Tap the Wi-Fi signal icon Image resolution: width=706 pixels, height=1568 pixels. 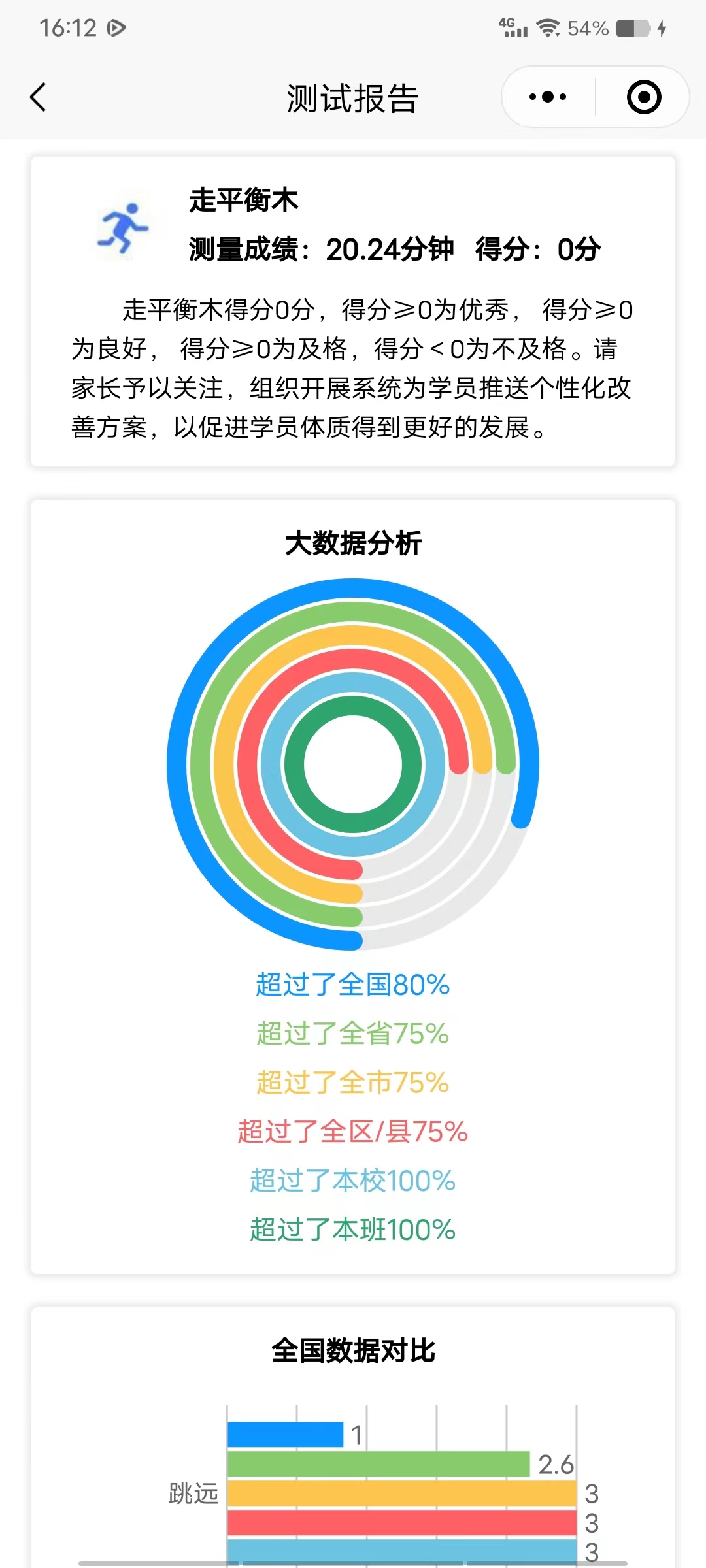click(548, 28)
